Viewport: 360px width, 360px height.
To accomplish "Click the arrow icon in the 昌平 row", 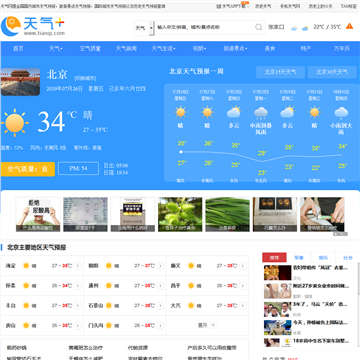I will click(243, 286).
